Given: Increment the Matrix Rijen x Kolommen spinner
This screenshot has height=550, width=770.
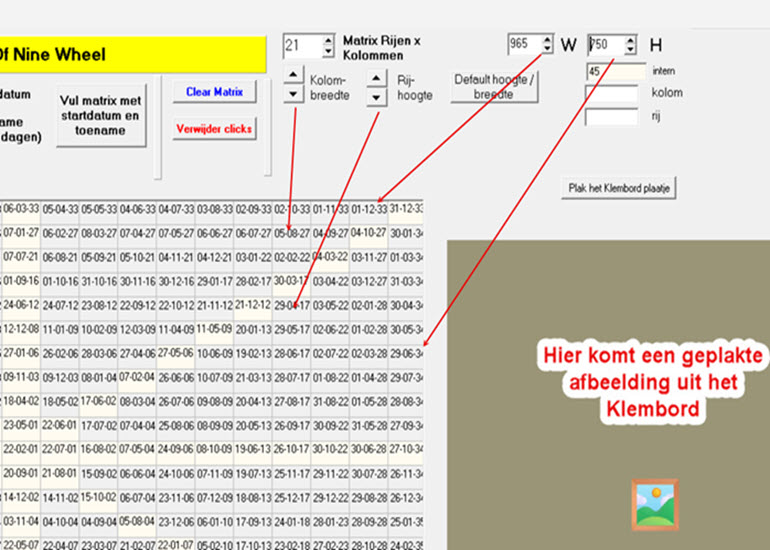Looking at the screenshot, I should click(x=328, y=41).
